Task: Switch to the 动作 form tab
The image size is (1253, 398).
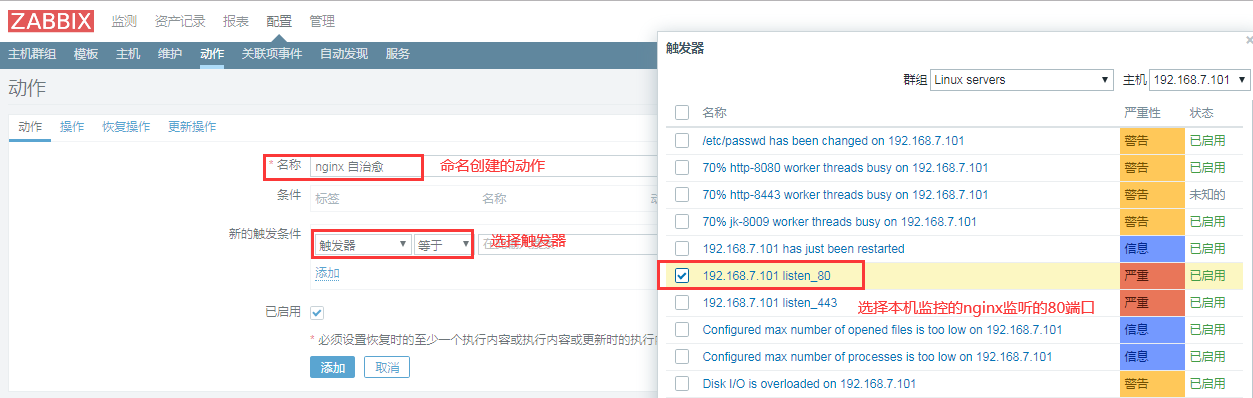Action: point(30,127)
